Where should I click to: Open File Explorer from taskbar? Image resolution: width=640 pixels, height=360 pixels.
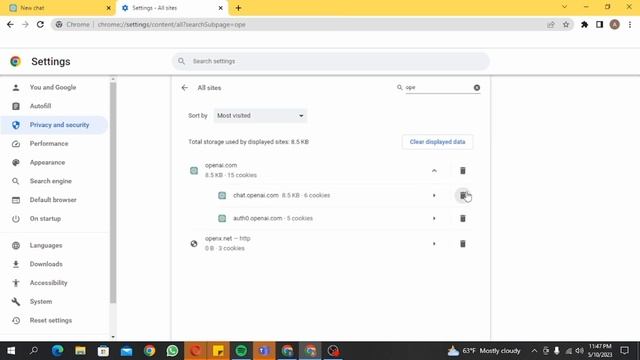pyautogui.click(x=80, y=351)
